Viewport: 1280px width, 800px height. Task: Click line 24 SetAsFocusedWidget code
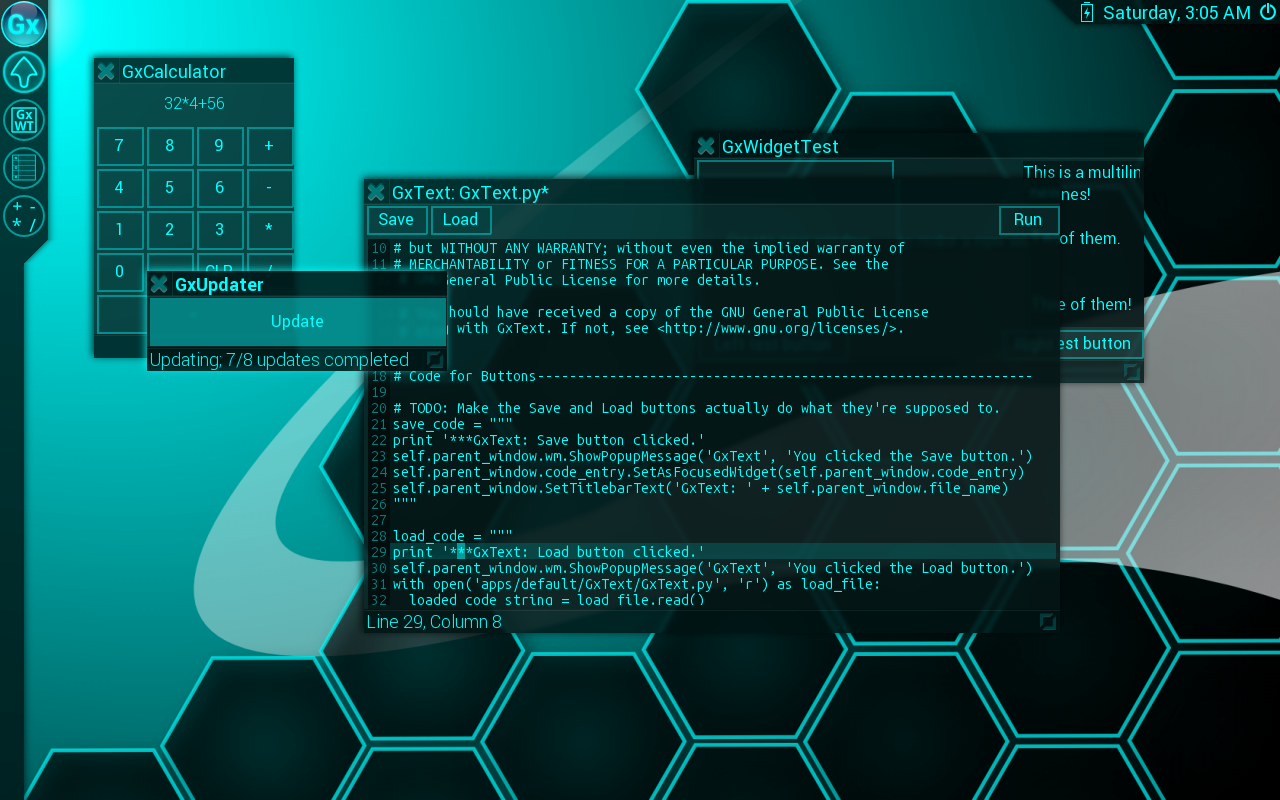pyautogui.click(x=709, y=472)
